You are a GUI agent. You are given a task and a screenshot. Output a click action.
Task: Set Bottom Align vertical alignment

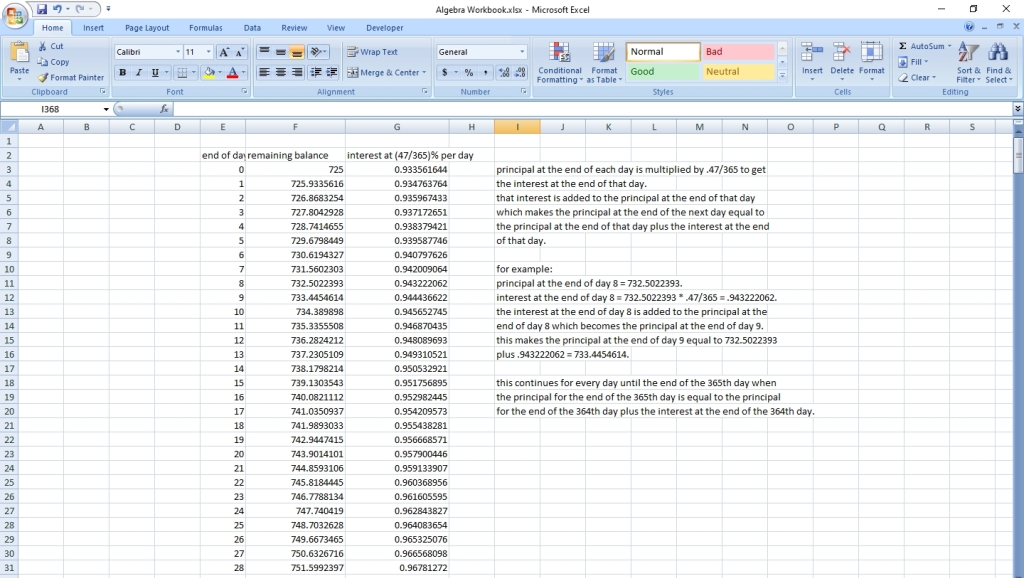pyautogui.click(x=296, y=52)
